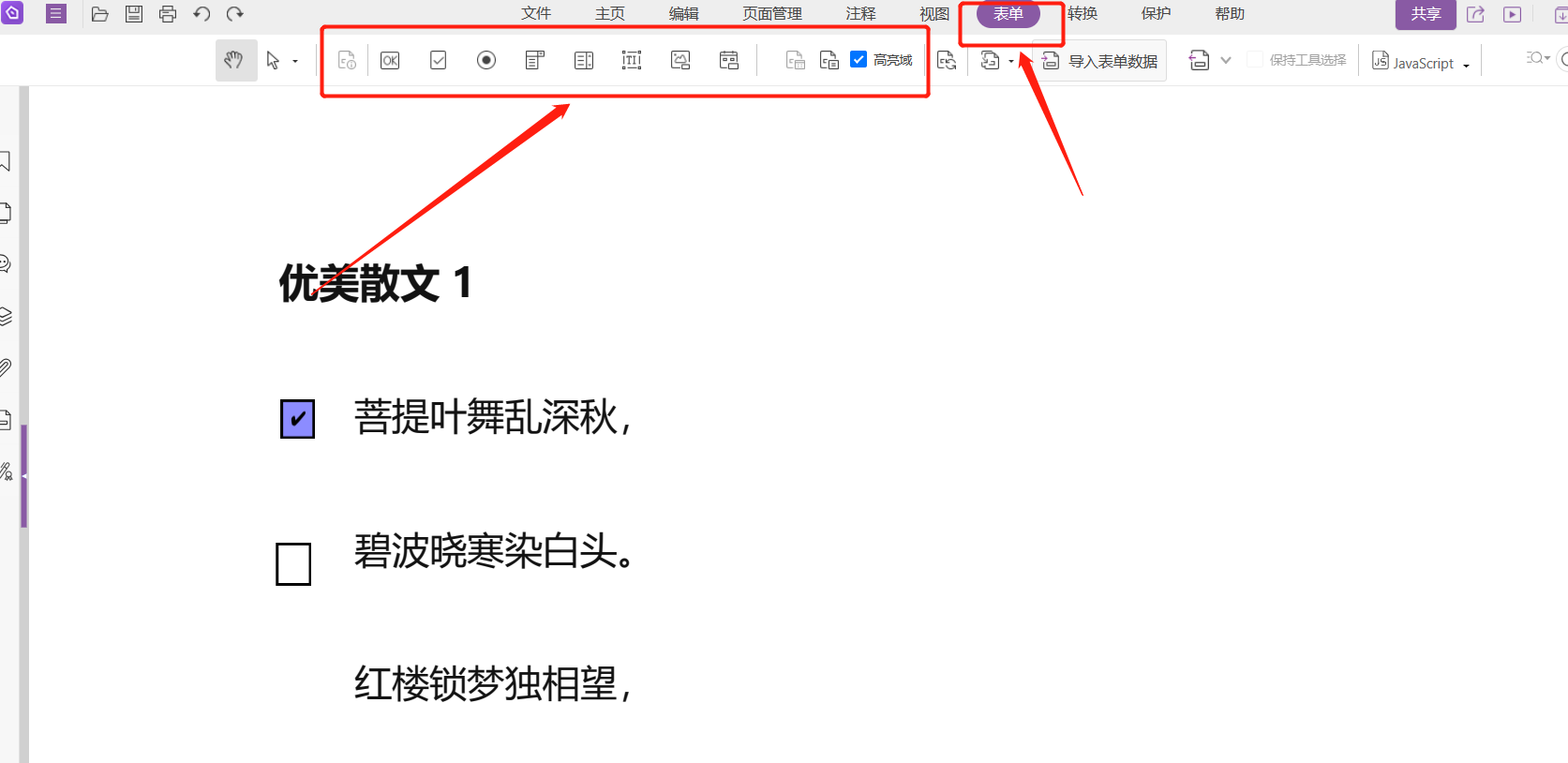
Task: Add a combo box form field
Action: coord(535,61)
